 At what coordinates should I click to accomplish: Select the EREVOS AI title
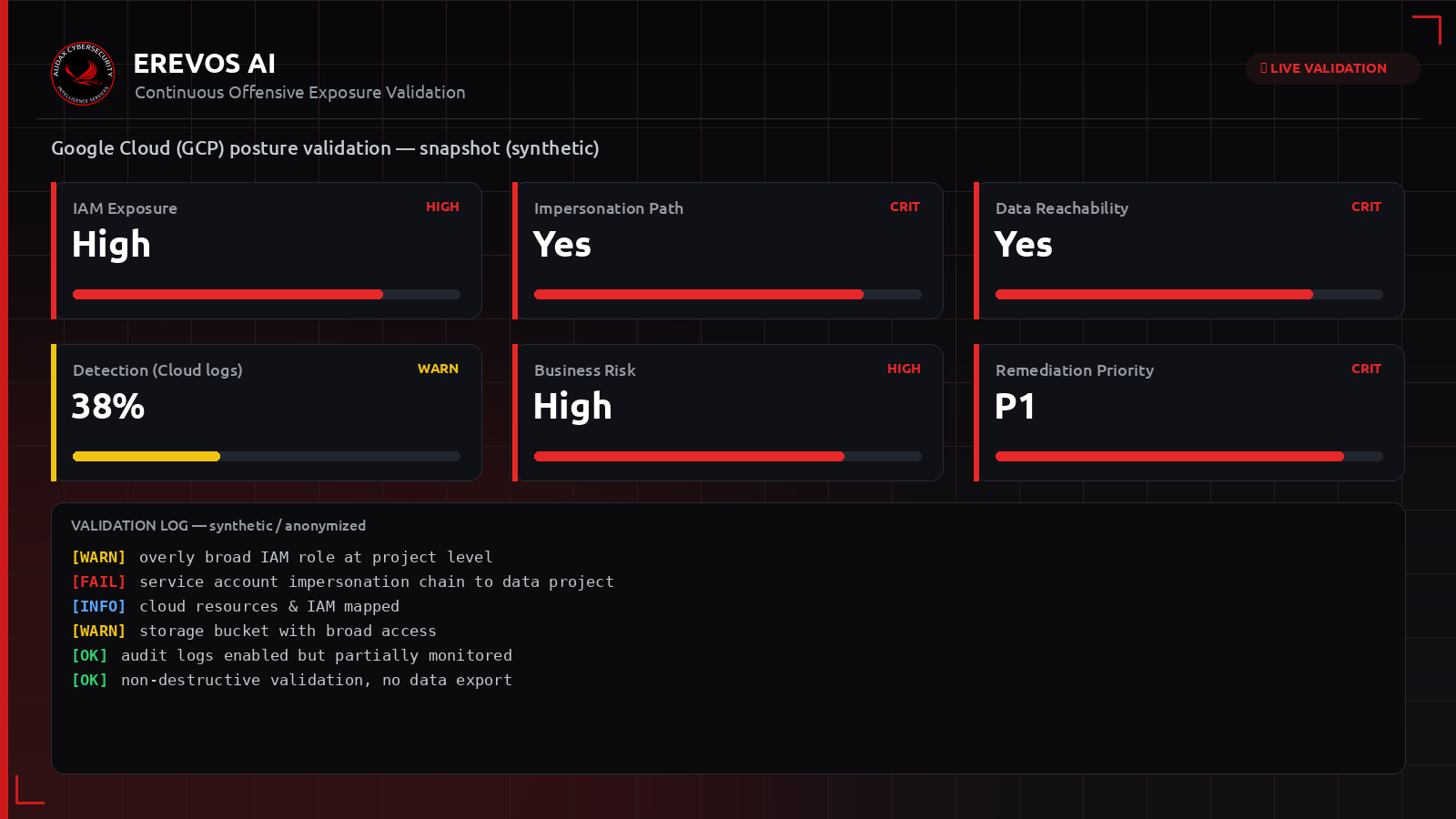(204, 64)
